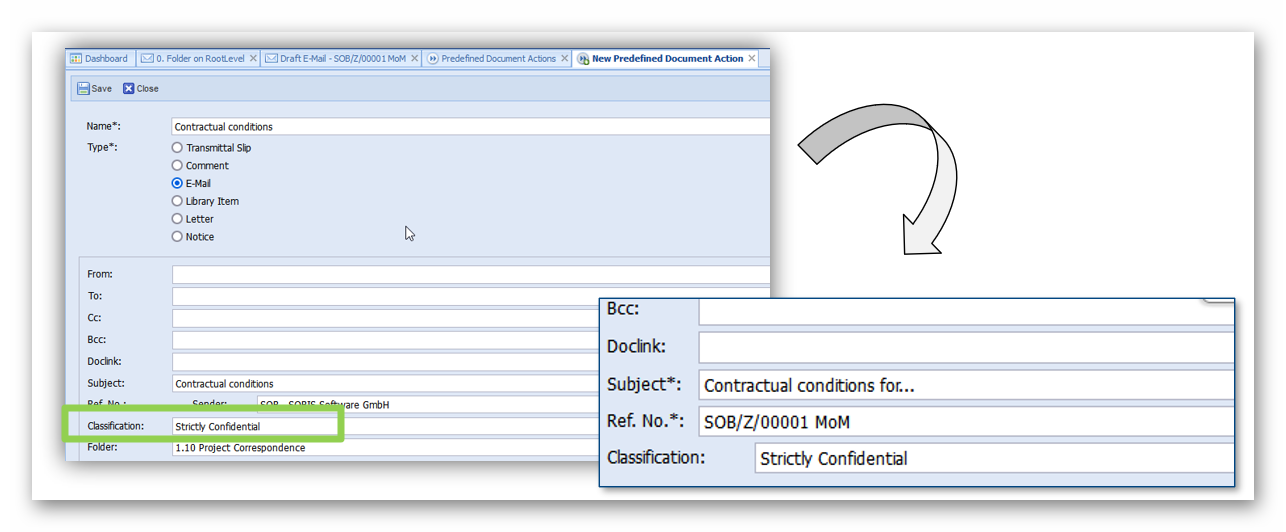The width and height of the screenshot is (1286, 532).
Task: Close the Folder on RootLevel tab
Action: (253, 59)
